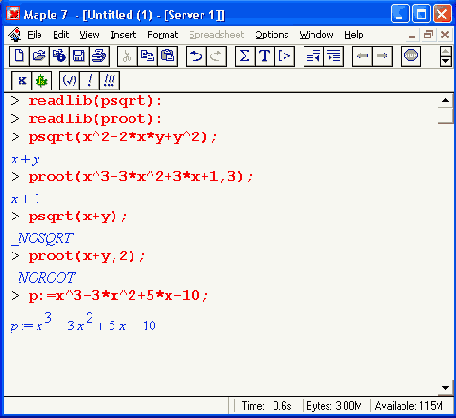
Task: Open the Window menu
Action: pyautogui.click(x=316, y=35)
